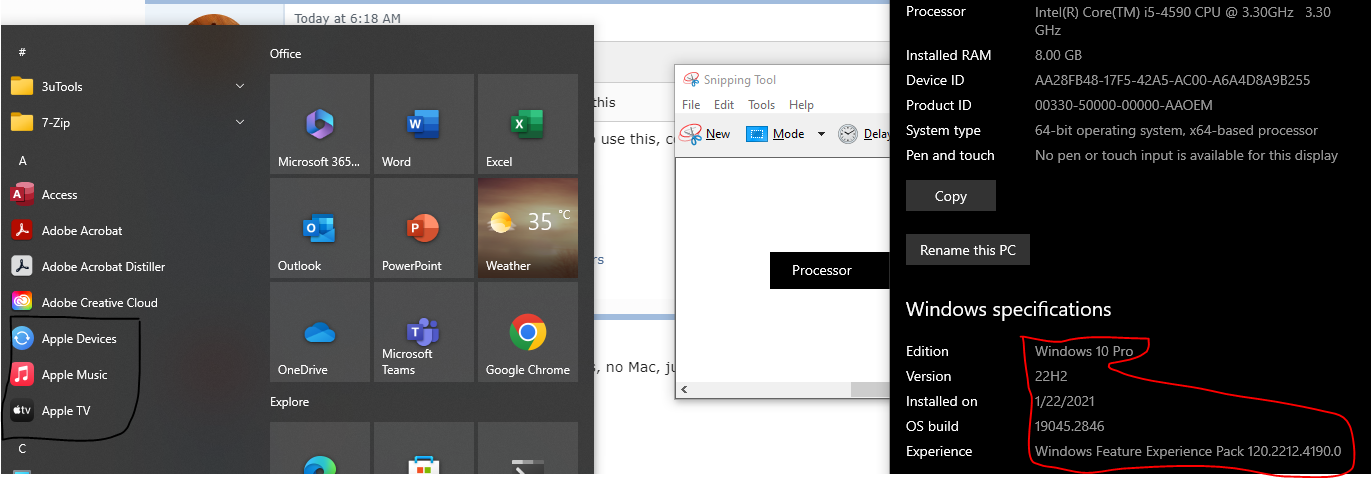Click the Installed RAM value 8.00 GB
1371x478 pixels.
[x=1058, y=55]
